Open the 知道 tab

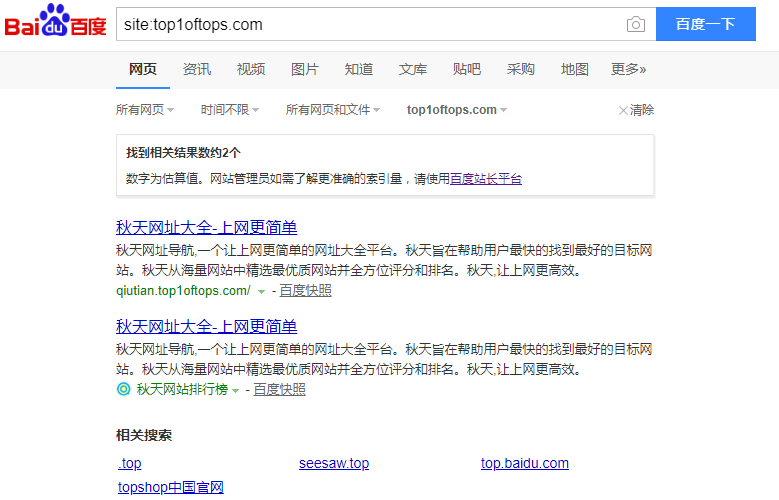point(359,69)
